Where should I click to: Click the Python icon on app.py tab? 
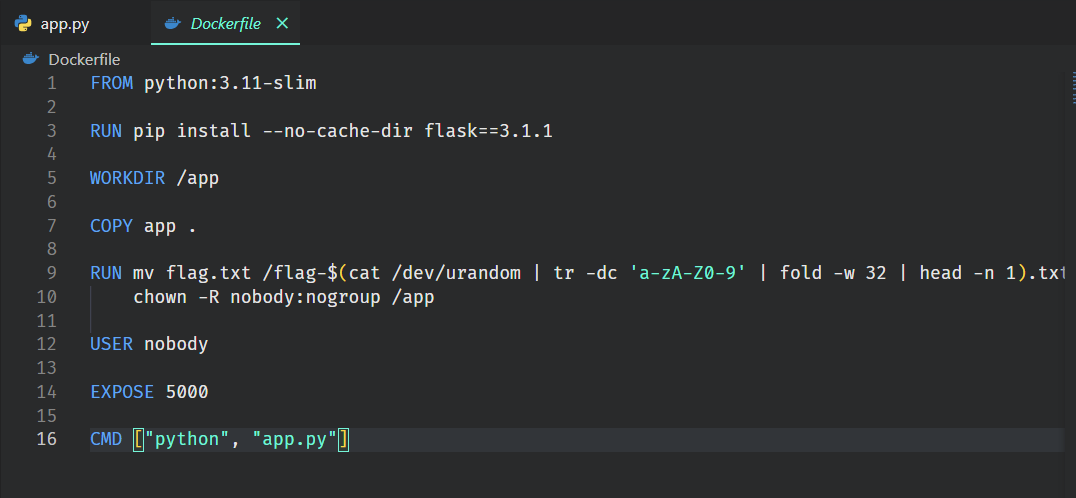point(23,24)
